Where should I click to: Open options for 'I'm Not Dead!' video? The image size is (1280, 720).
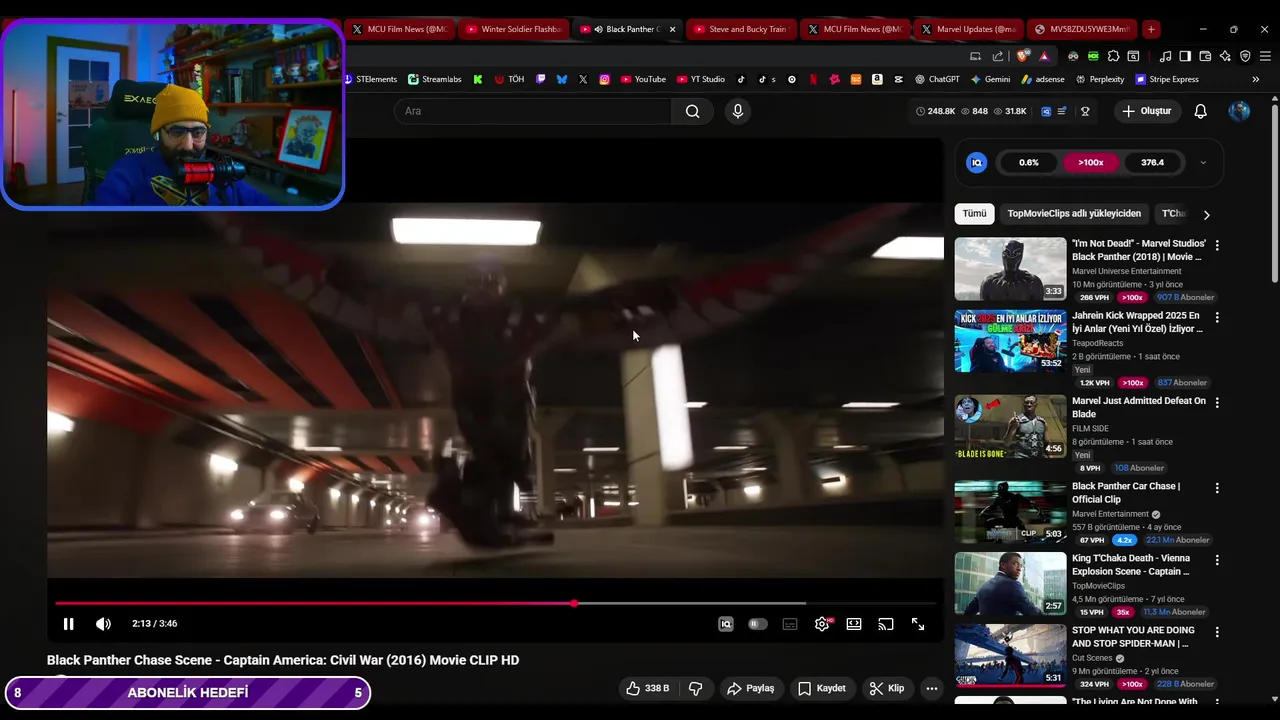coord(1217,245)
